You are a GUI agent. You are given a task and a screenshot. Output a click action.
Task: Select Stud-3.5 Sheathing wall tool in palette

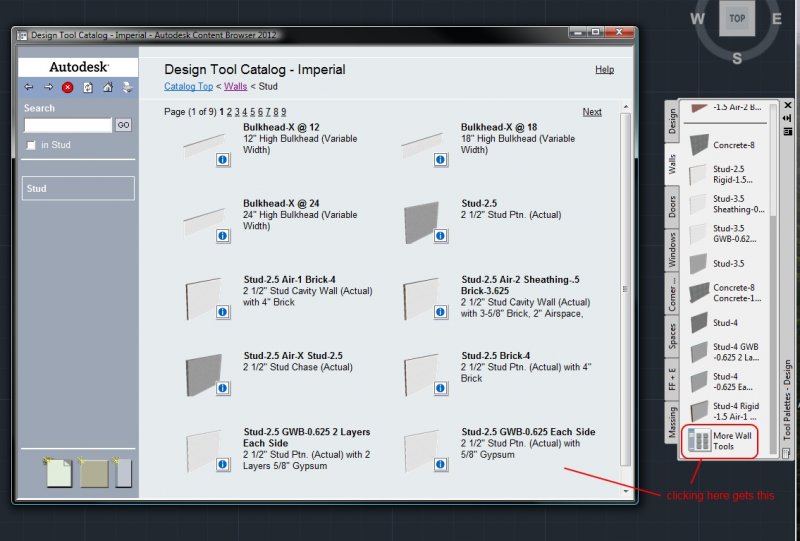[x=726, y=204]
